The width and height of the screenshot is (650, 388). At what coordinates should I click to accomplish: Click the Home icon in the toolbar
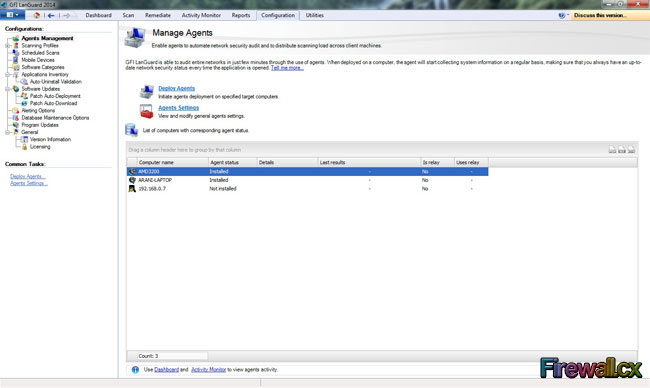[x=36, y=15]
